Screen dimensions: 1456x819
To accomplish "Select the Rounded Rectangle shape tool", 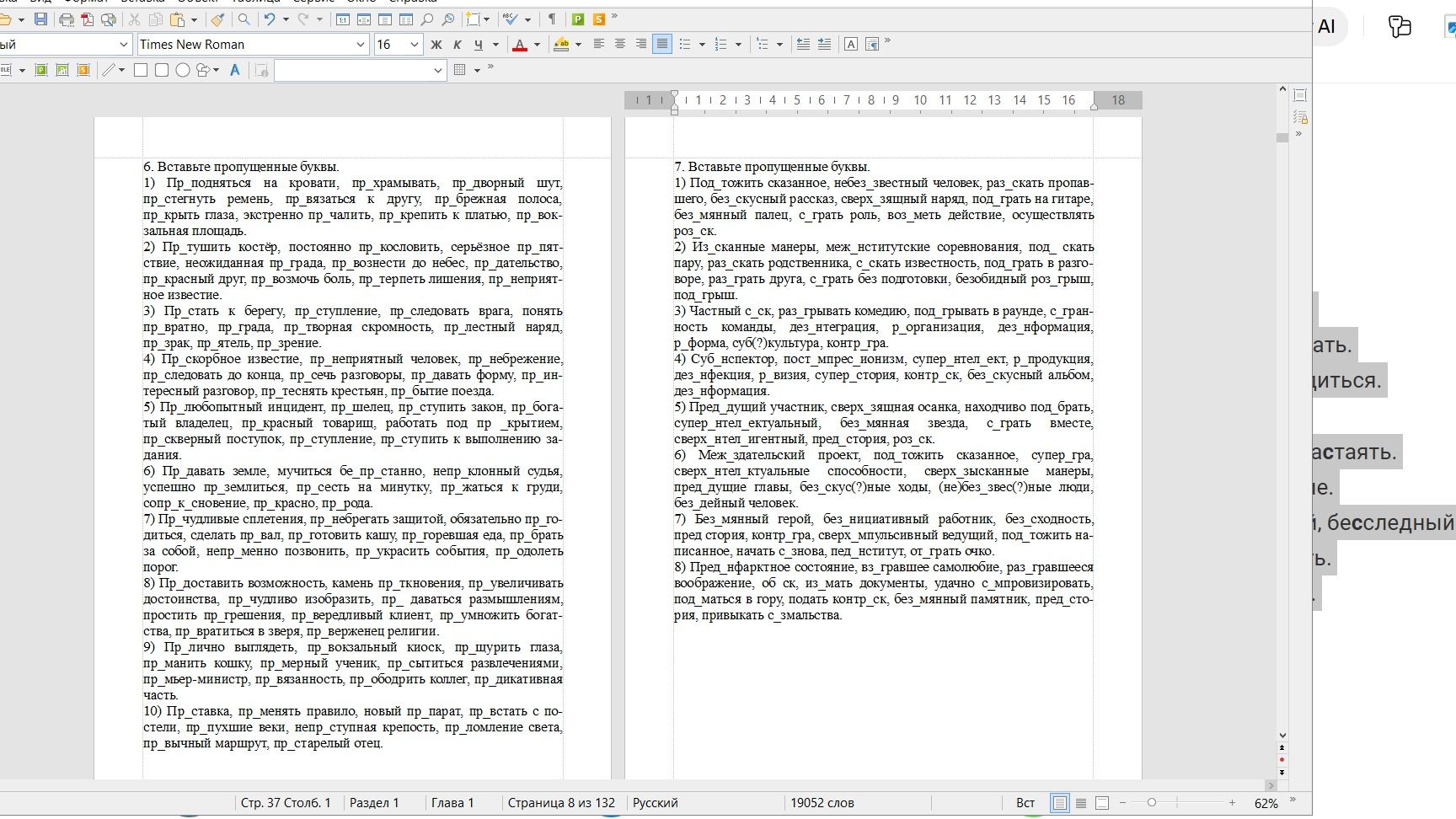I will 162,70.
